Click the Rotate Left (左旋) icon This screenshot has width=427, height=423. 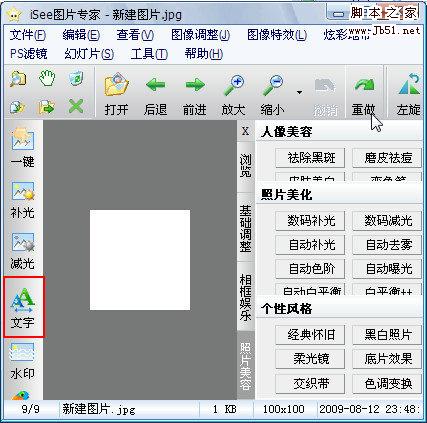[409, 84]
